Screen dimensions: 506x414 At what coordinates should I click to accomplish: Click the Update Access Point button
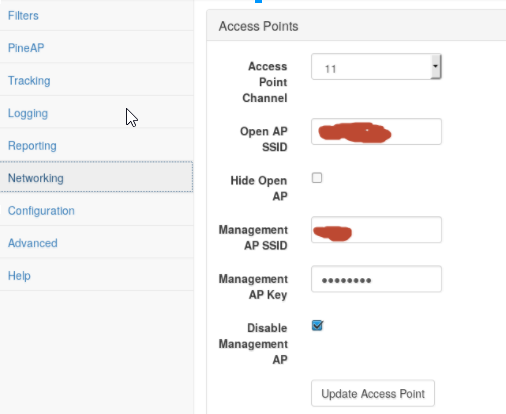[x=373, y=393]
